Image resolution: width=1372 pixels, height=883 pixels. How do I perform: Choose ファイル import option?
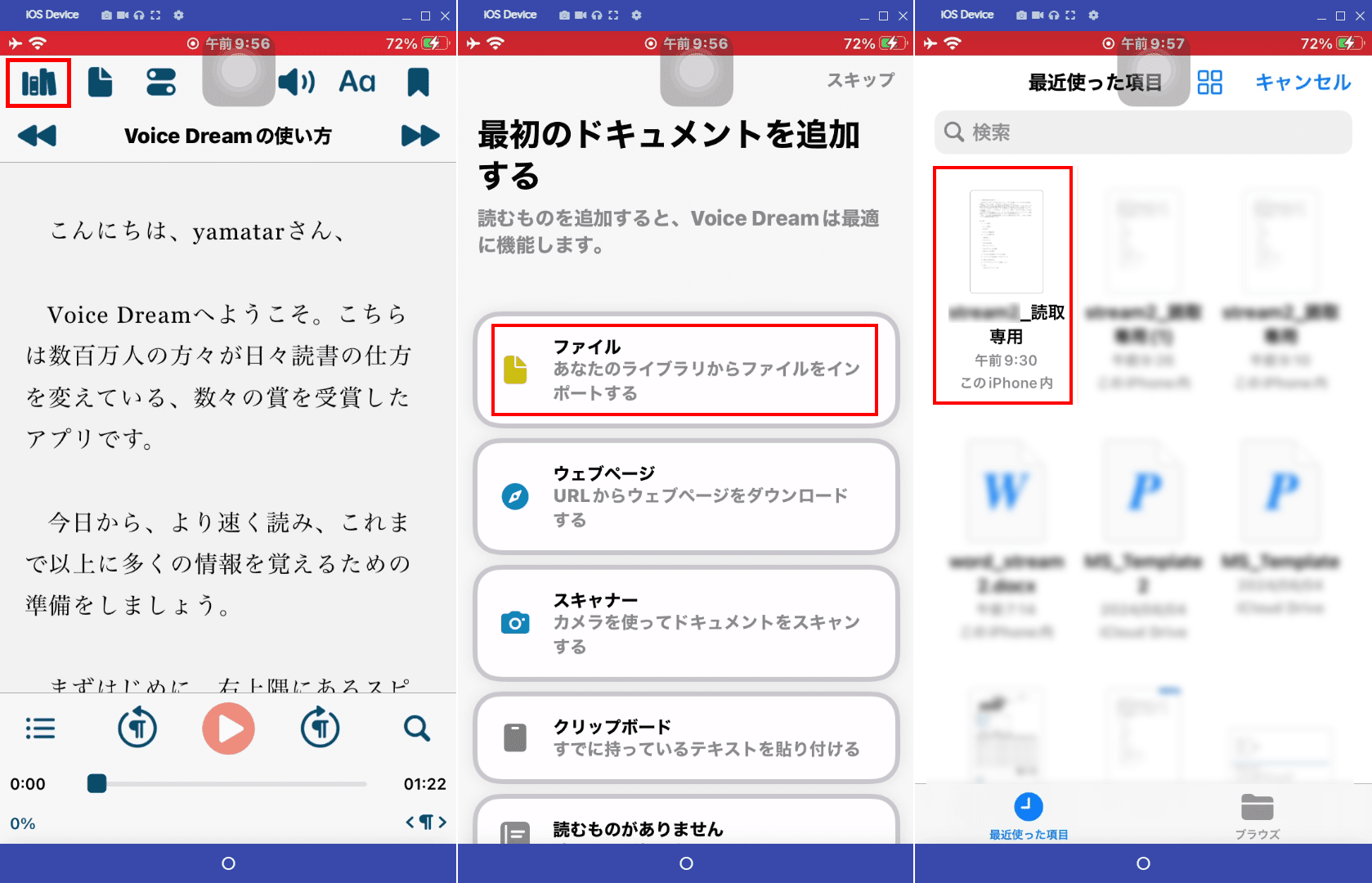click(686, 370)
